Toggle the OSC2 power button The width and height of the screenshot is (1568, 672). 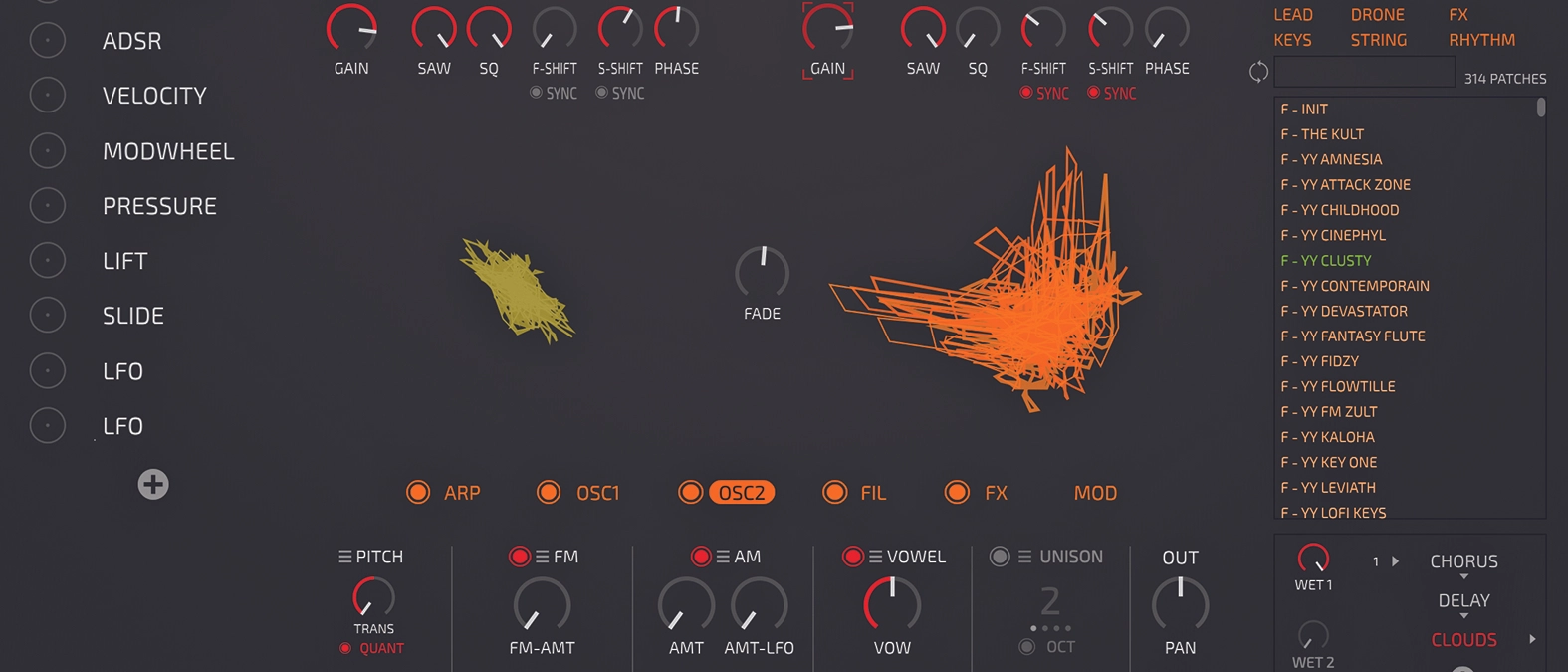(690, 493)
